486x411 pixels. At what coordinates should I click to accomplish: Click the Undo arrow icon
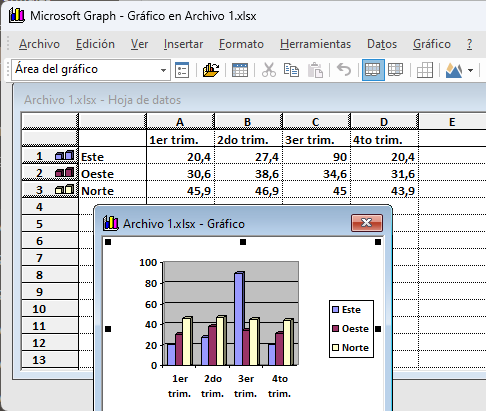point(344,70)
